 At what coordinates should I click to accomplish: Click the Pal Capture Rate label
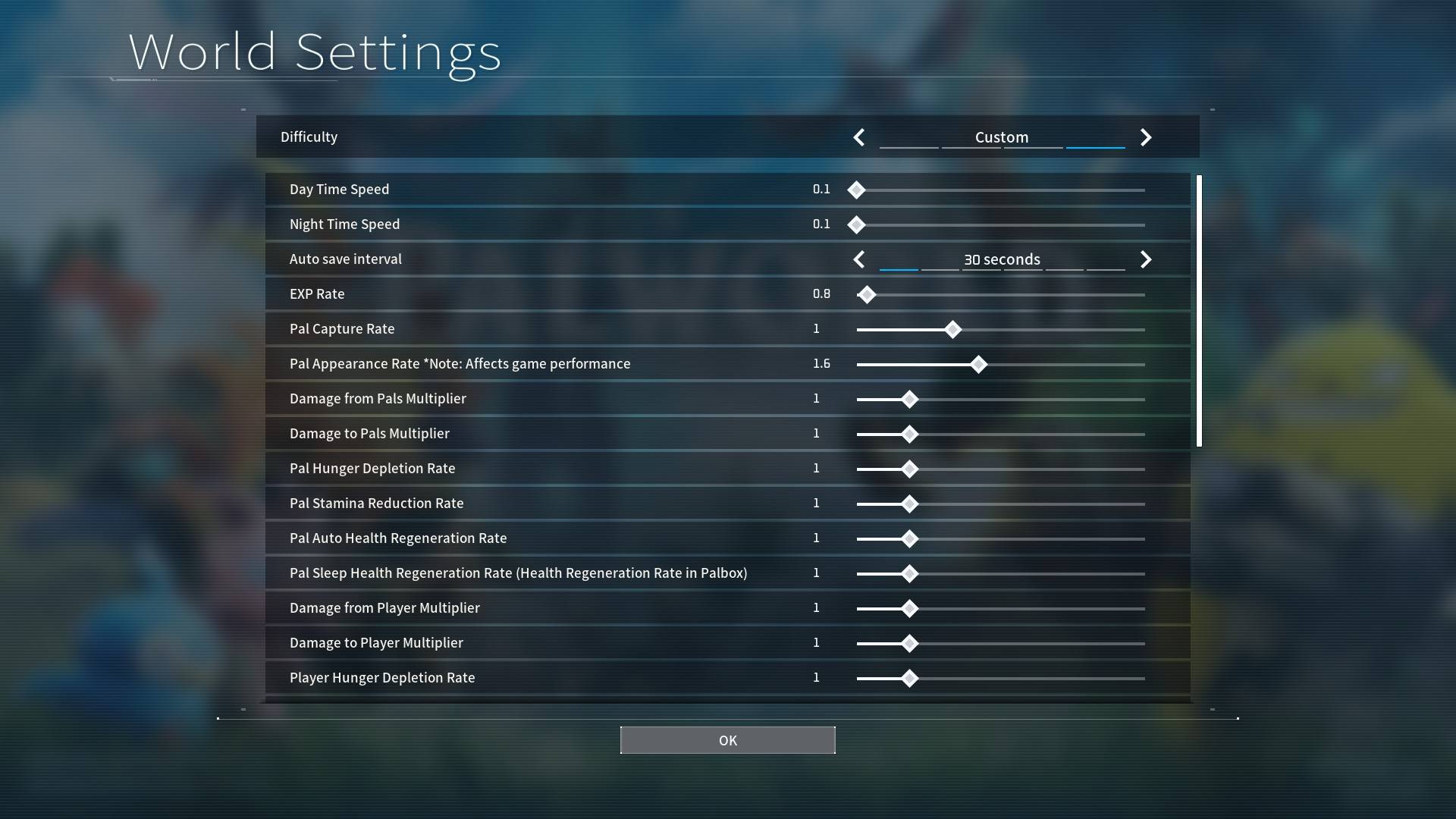pos(342,329)
